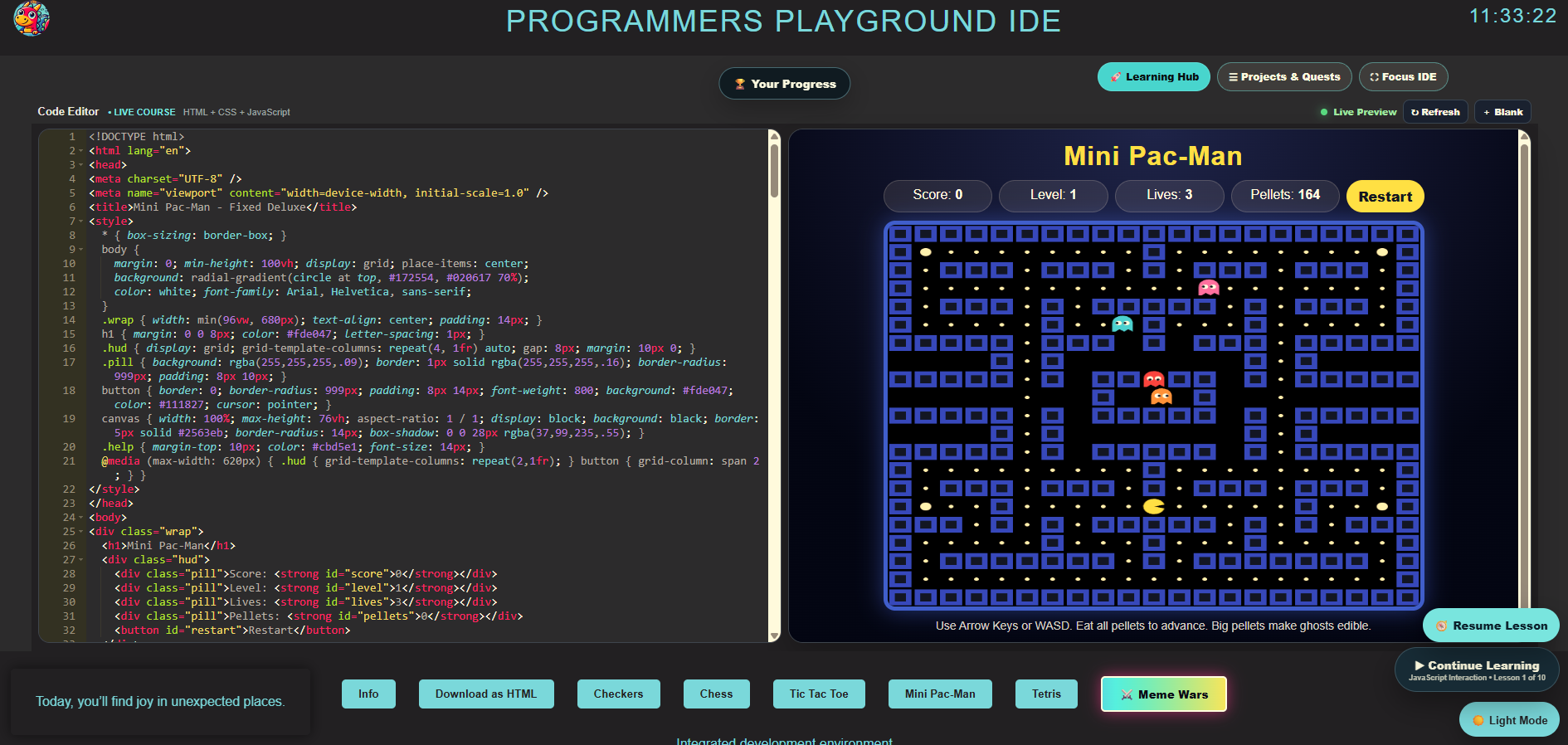Click the Pellets counter pill

click(1285, 195)
